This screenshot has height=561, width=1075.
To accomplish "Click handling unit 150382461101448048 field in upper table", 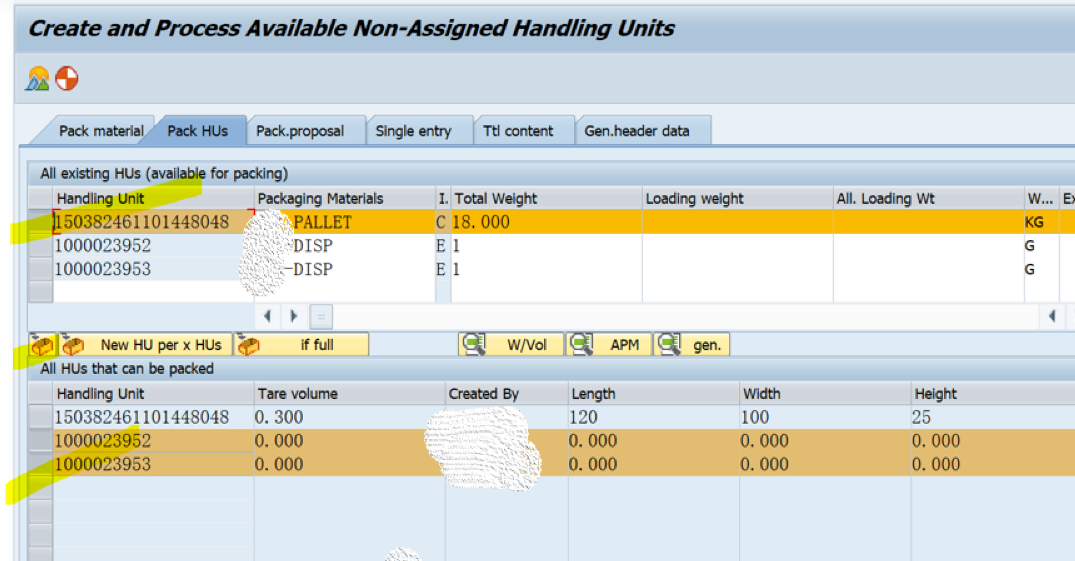I will click(153, 222).
